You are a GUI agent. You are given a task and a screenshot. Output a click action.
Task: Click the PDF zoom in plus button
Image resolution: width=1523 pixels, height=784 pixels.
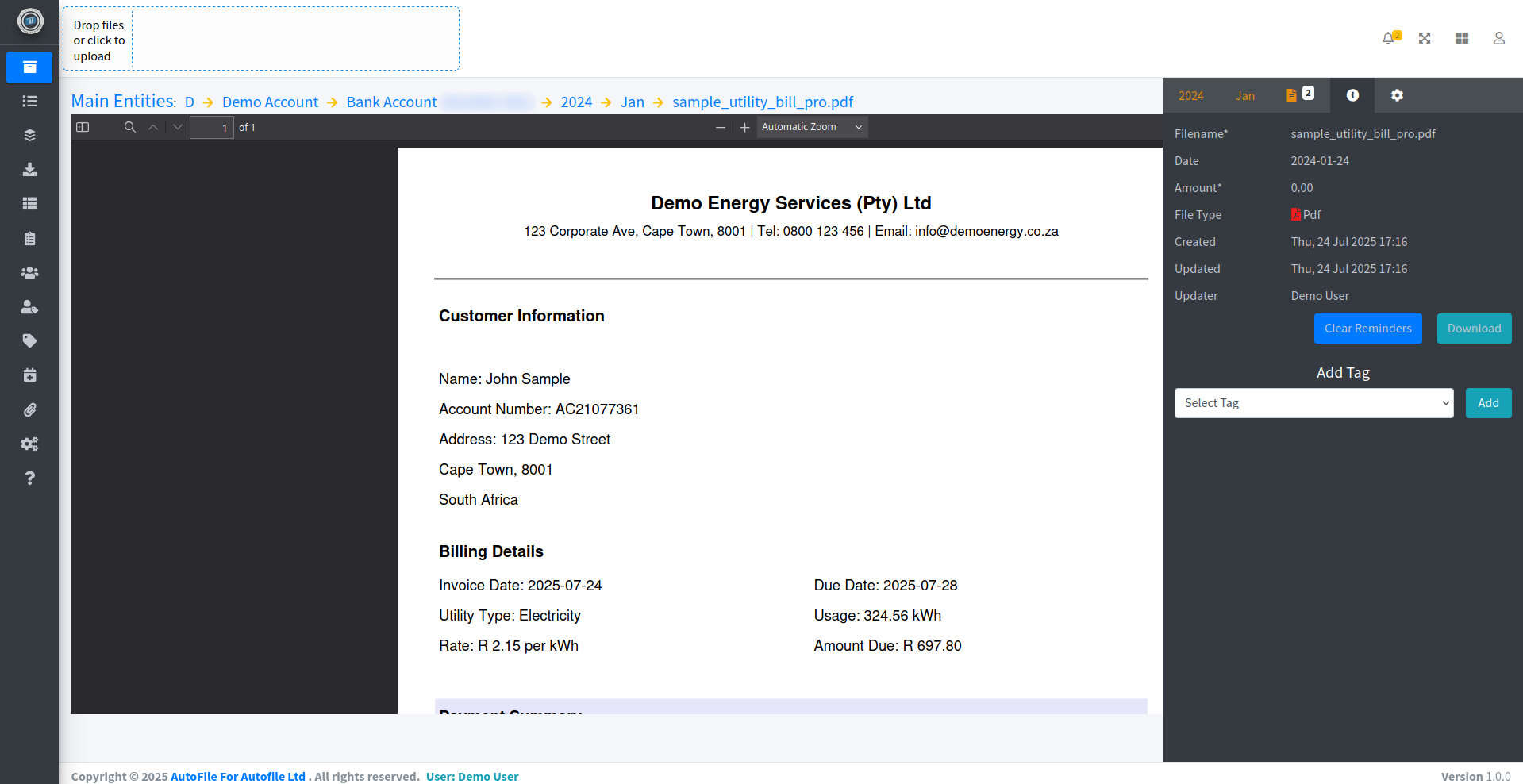(x=744, y=127)
